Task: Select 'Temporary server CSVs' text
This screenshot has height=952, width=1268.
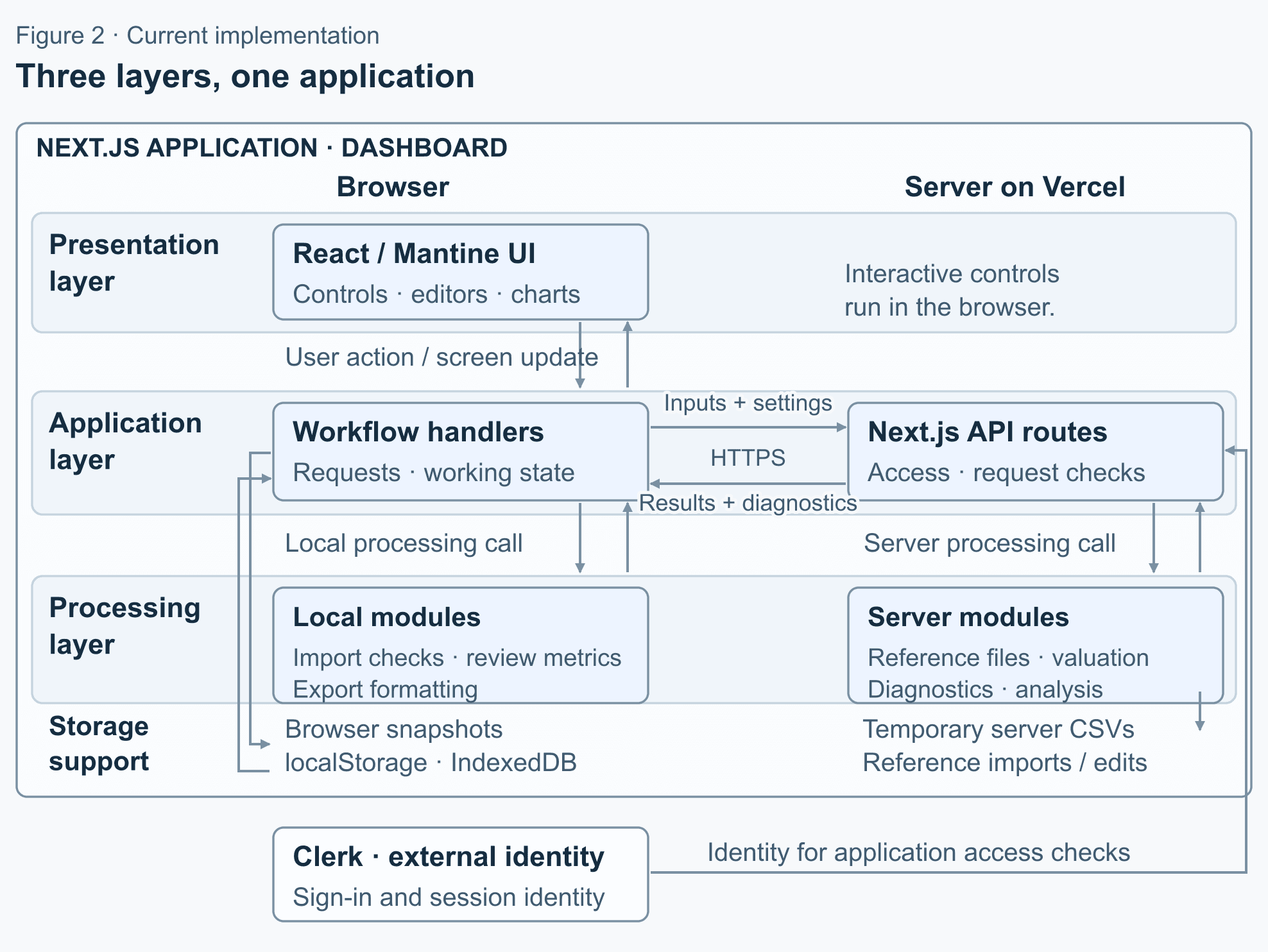Action: [x=998, y=729]
